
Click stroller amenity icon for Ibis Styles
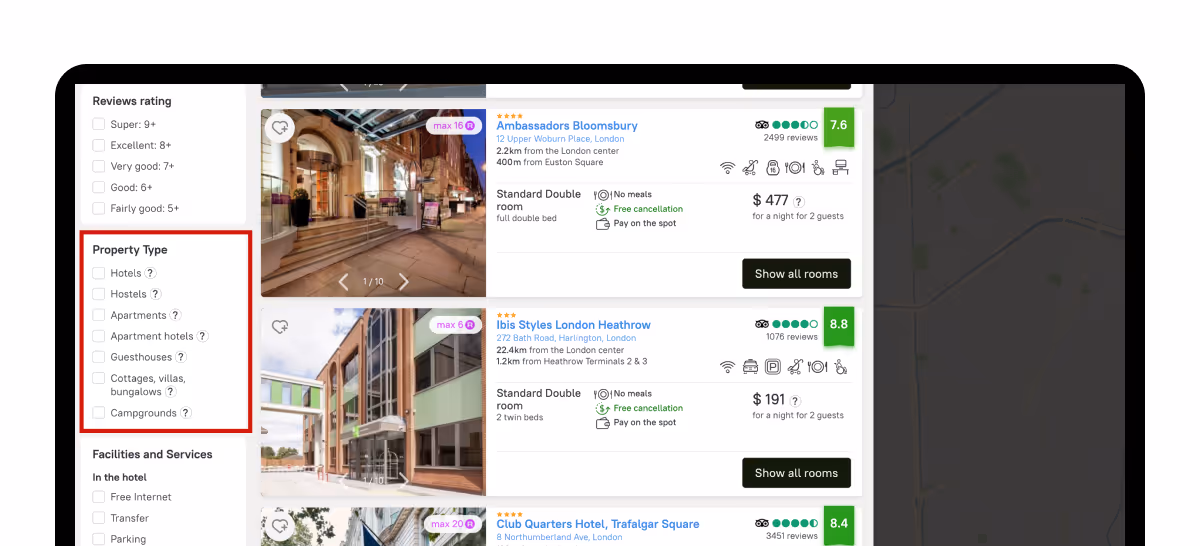coord(795,367)
